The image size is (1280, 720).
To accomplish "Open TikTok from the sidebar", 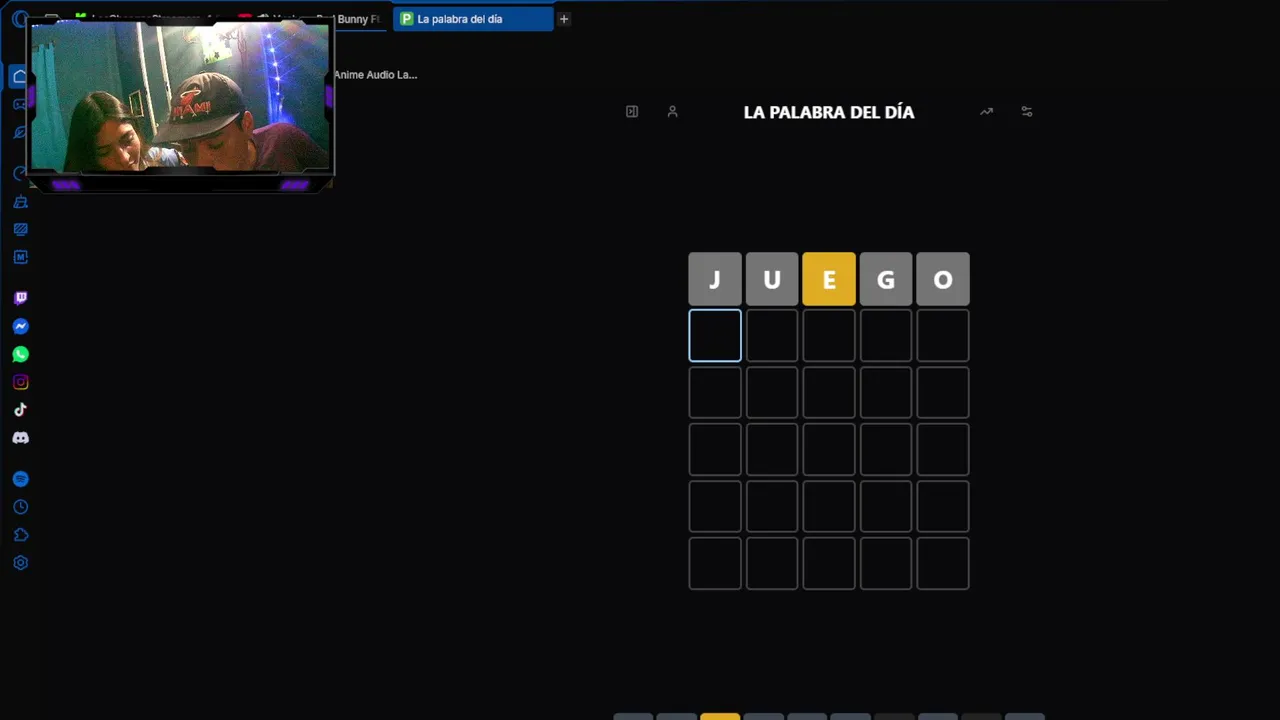I will [x=20, y=410].
